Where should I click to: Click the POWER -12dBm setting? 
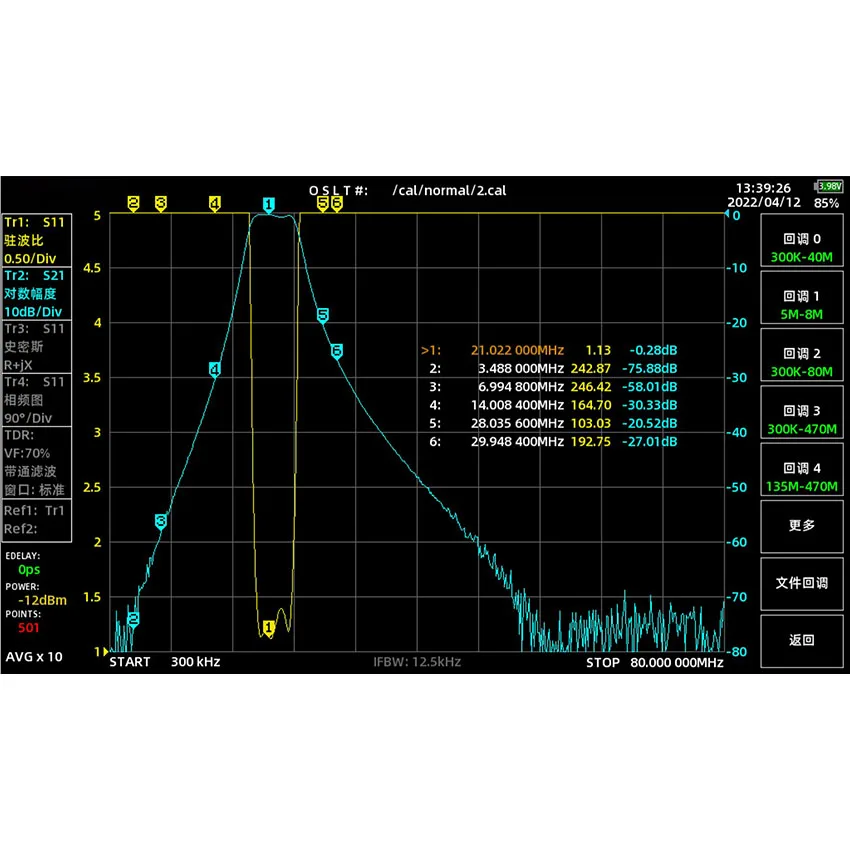click(42, 600)
